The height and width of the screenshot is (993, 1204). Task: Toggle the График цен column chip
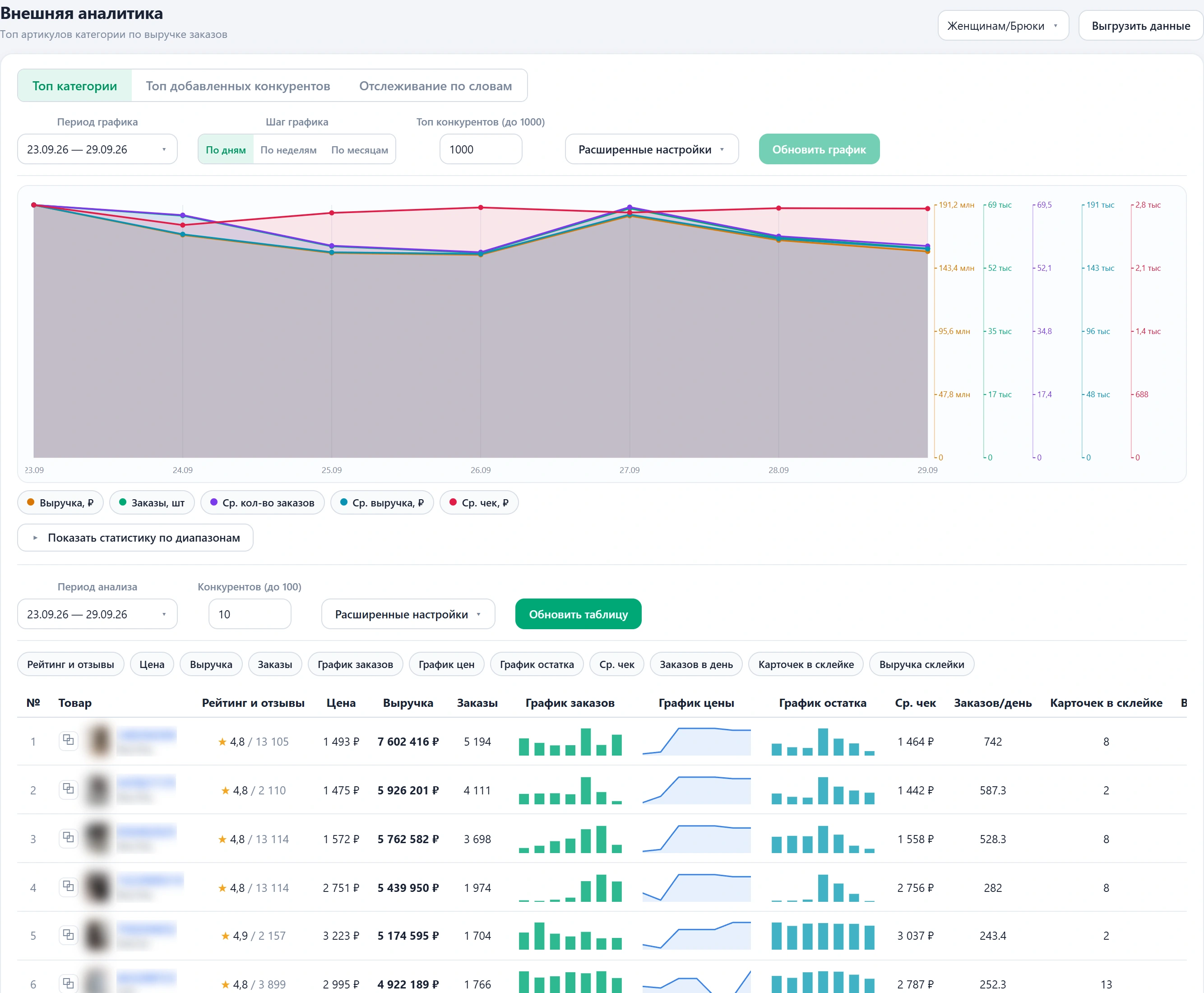(446, 664)
